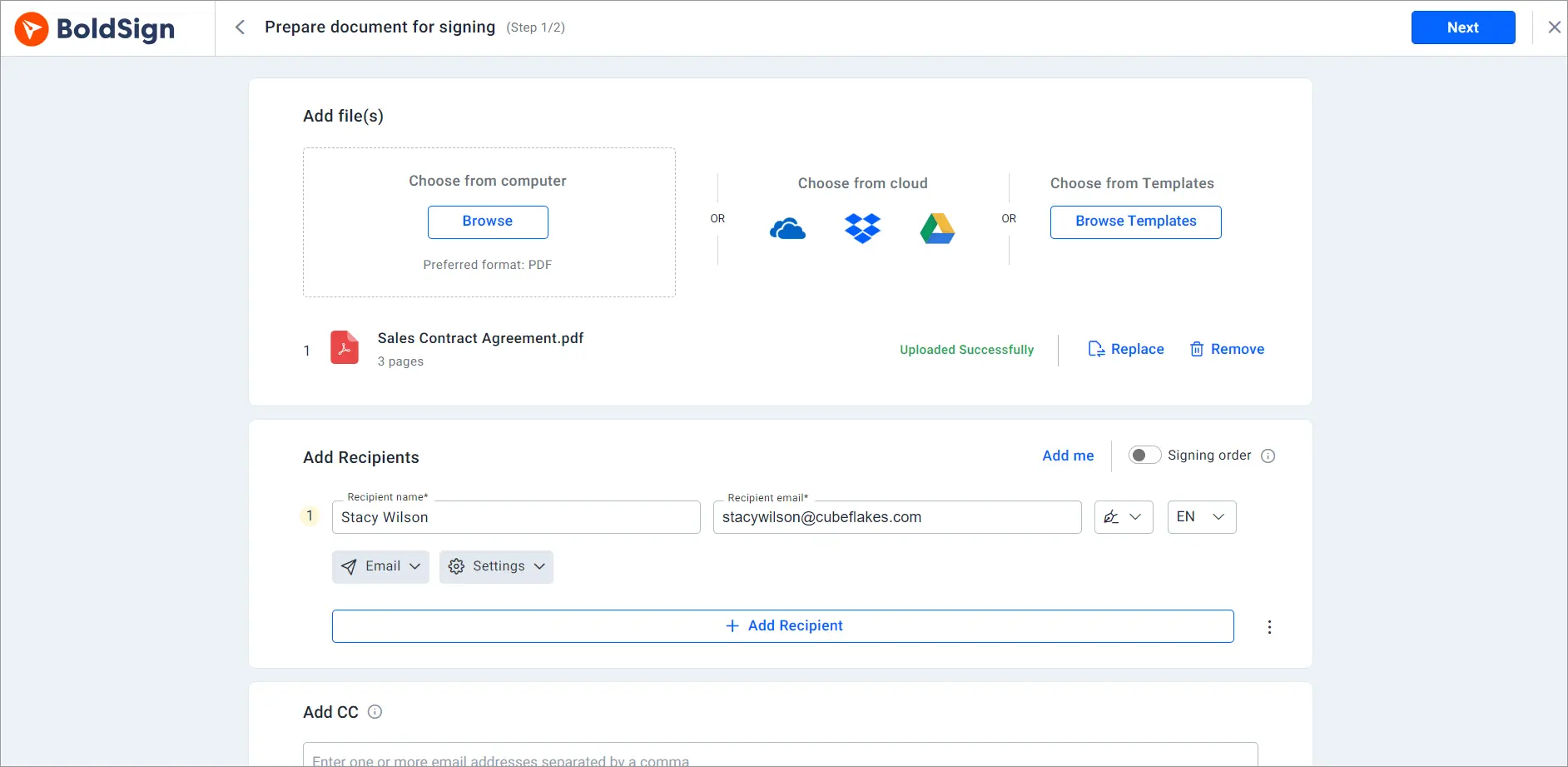Click the Add CC email input

click(780, 755)
